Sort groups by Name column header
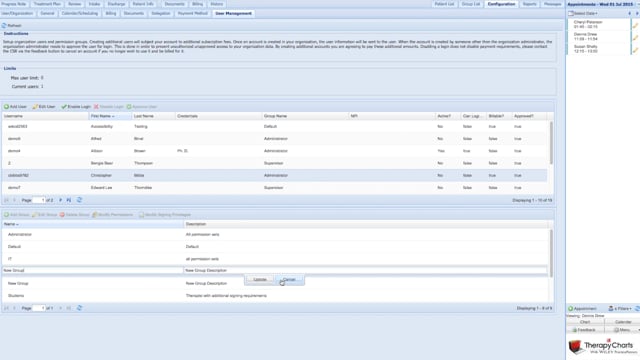This screenshot has height=360, width=640. (x=93, y=224)
